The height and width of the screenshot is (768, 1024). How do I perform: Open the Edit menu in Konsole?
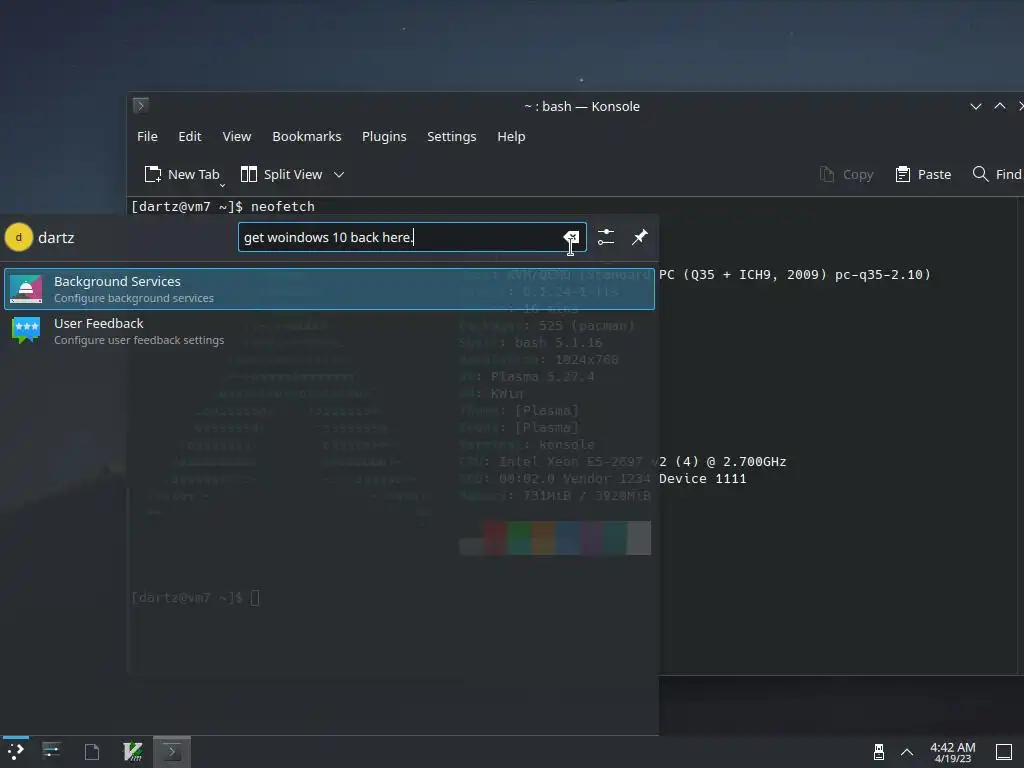click(189, 136)
